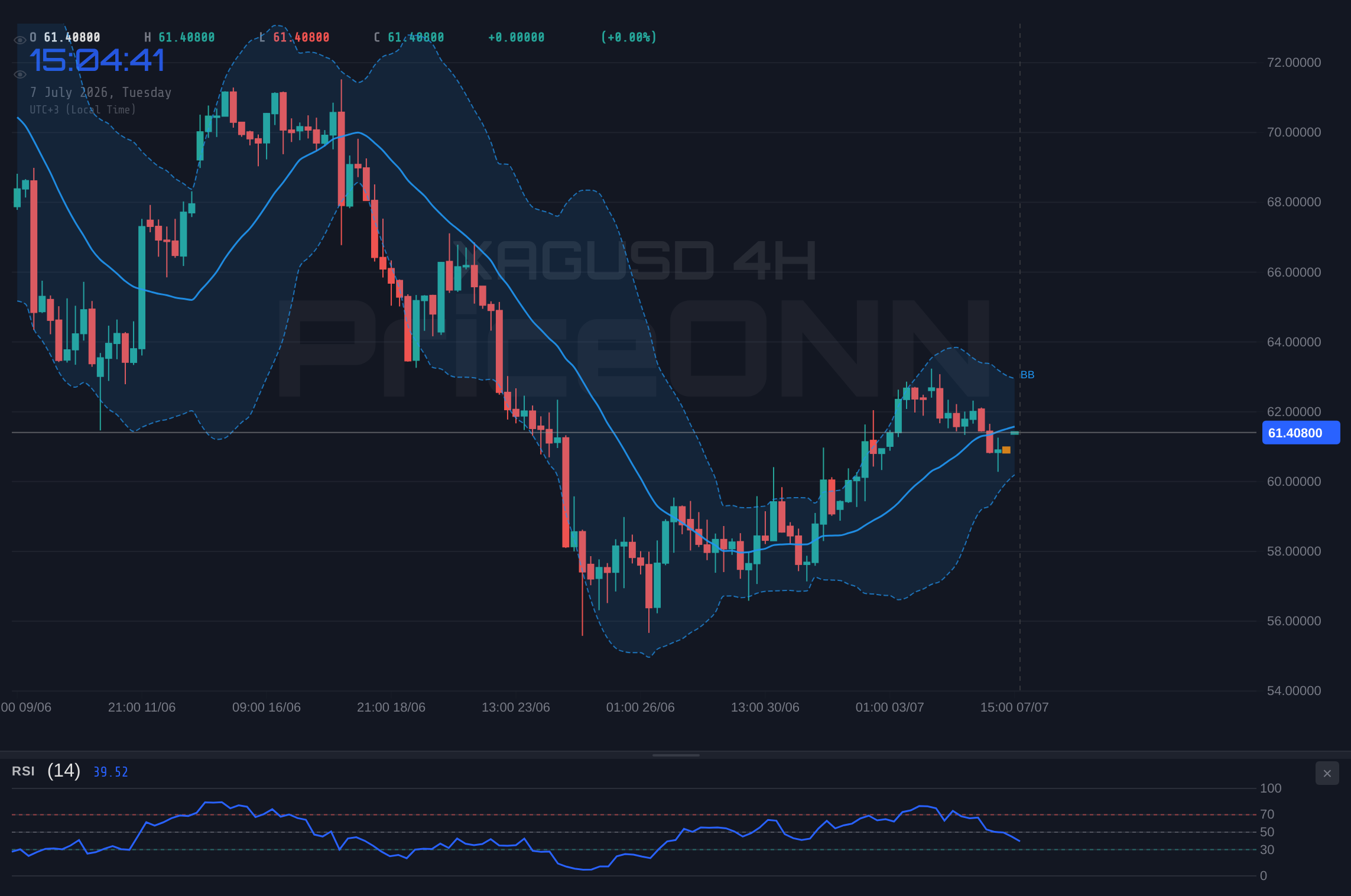This screenshot has width=1351, height=896.
Task: Click the 54.00000 price axis label
Action: (x=1294, y=691)
